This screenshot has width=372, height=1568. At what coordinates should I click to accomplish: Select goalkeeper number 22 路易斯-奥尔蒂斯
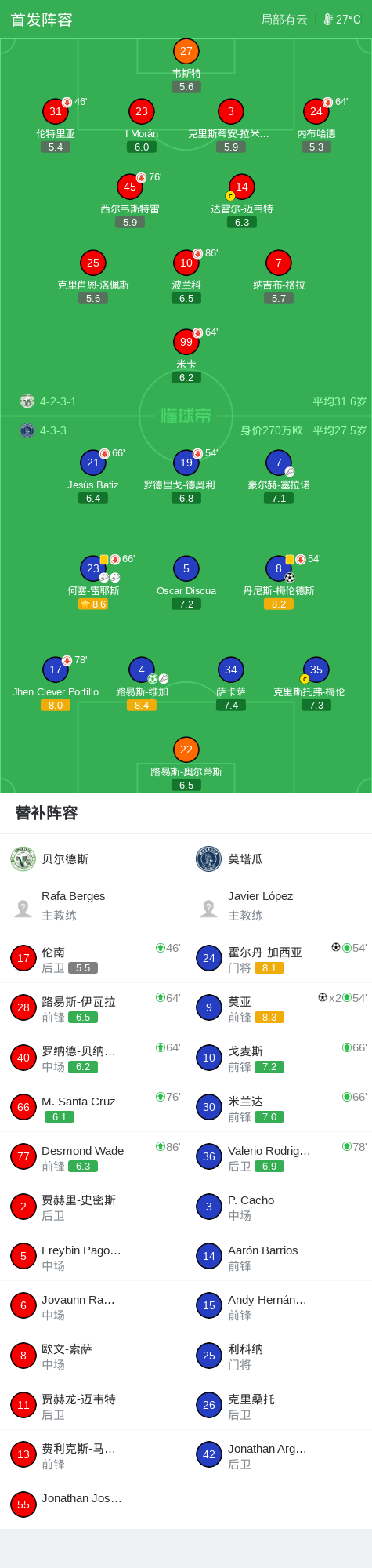coord(186,750)
